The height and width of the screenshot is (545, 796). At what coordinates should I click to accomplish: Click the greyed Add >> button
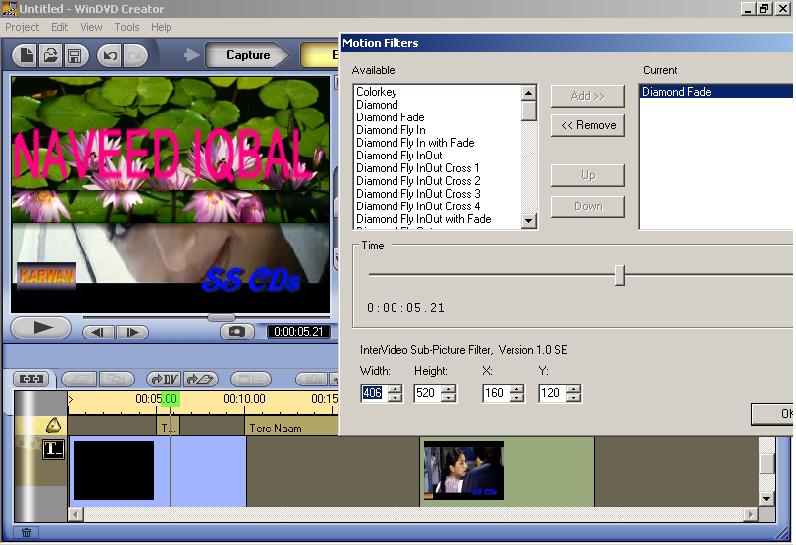pos(587,96)
